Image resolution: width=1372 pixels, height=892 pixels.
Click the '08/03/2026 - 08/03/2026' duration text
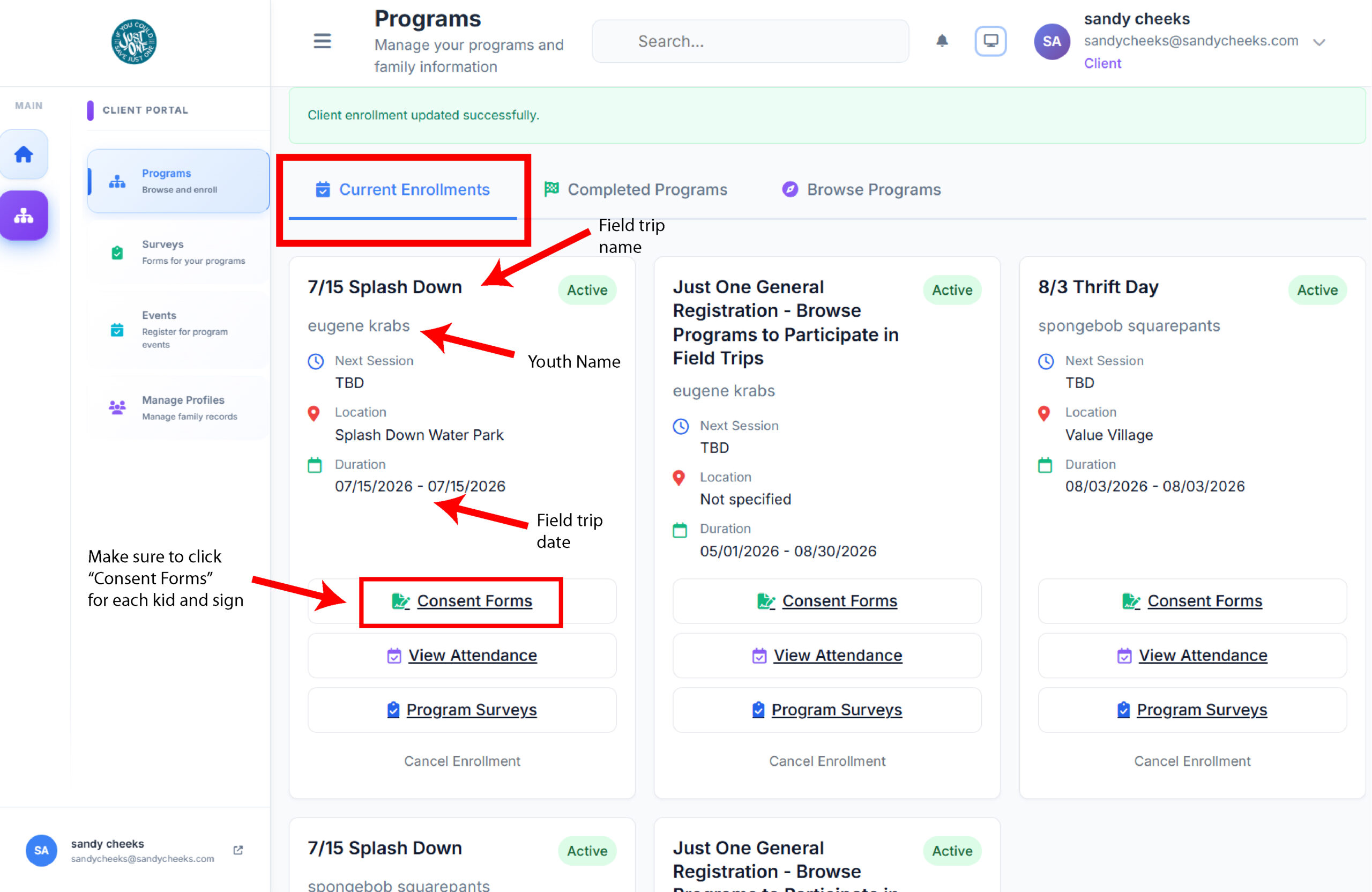[1154, 486]
